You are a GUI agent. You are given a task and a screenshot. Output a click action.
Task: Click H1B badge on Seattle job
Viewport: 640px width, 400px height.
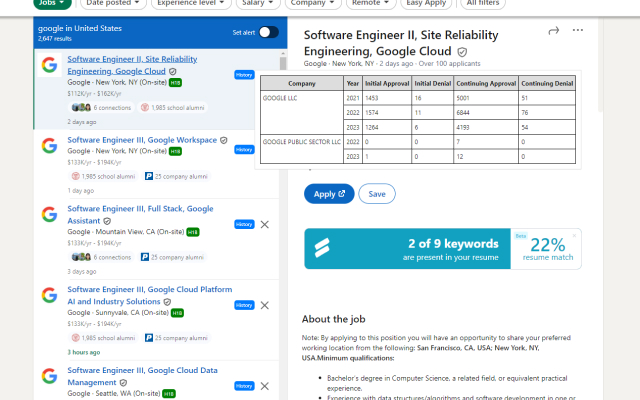pos(169,394)
